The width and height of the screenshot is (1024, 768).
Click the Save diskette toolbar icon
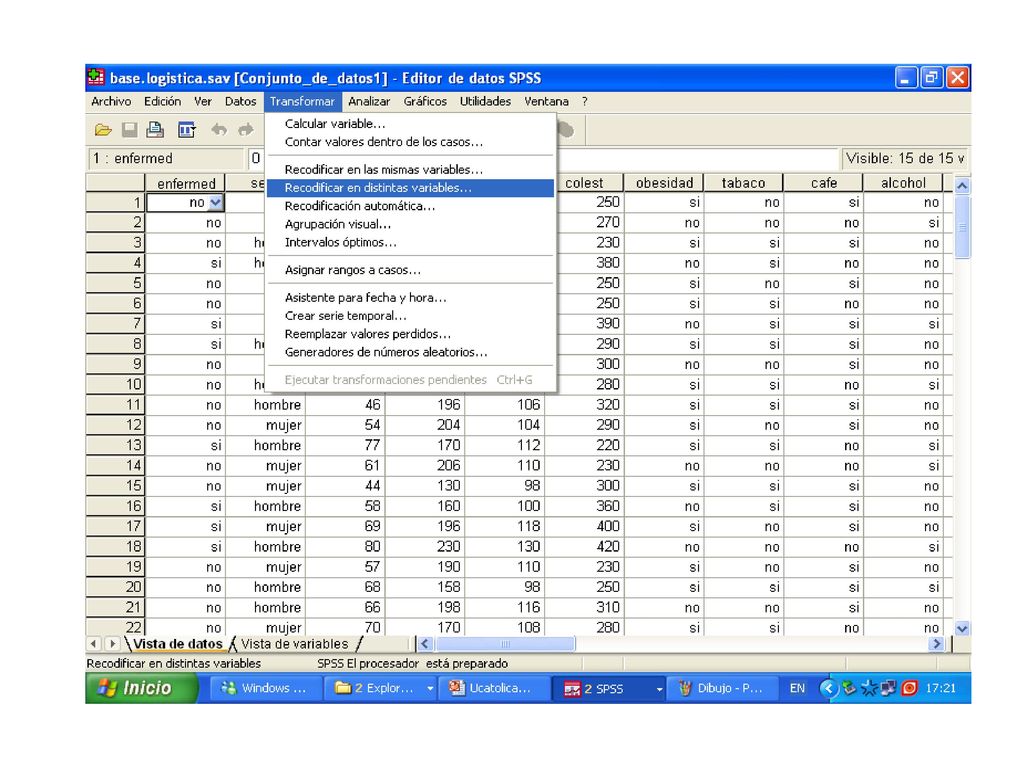[129, 130]
